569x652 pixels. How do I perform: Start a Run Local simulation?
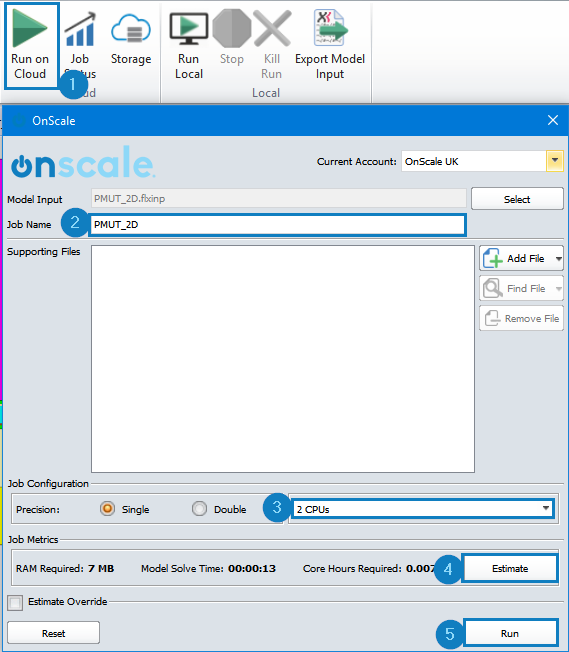point(188,28)
